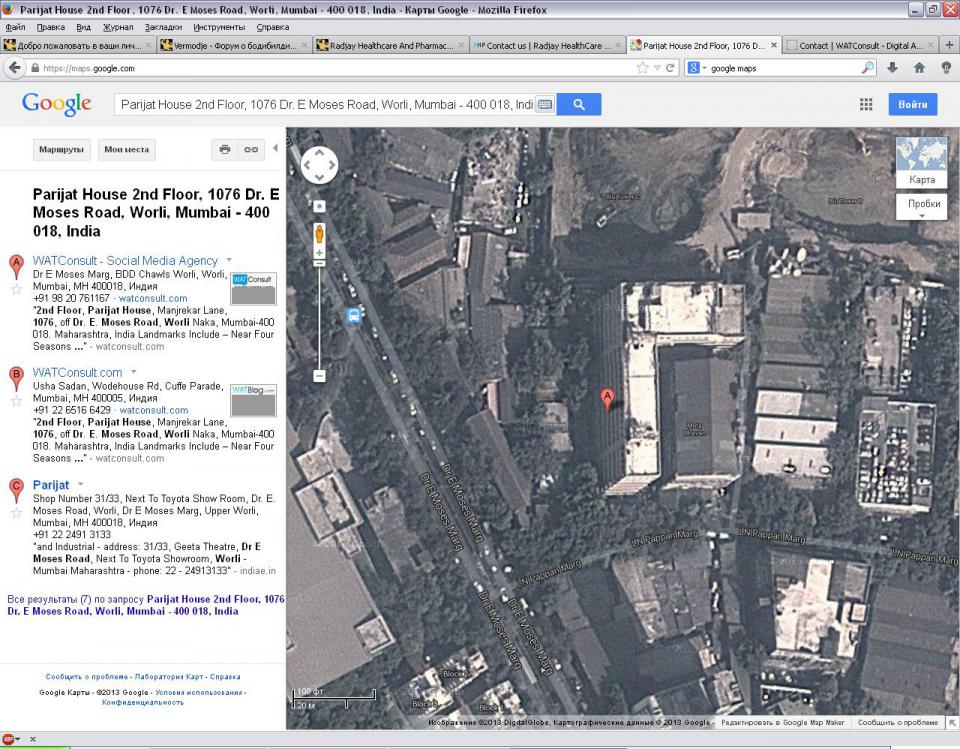
Task: Click the blue bus stop icon on map
Action: click(x=354, y=315)
